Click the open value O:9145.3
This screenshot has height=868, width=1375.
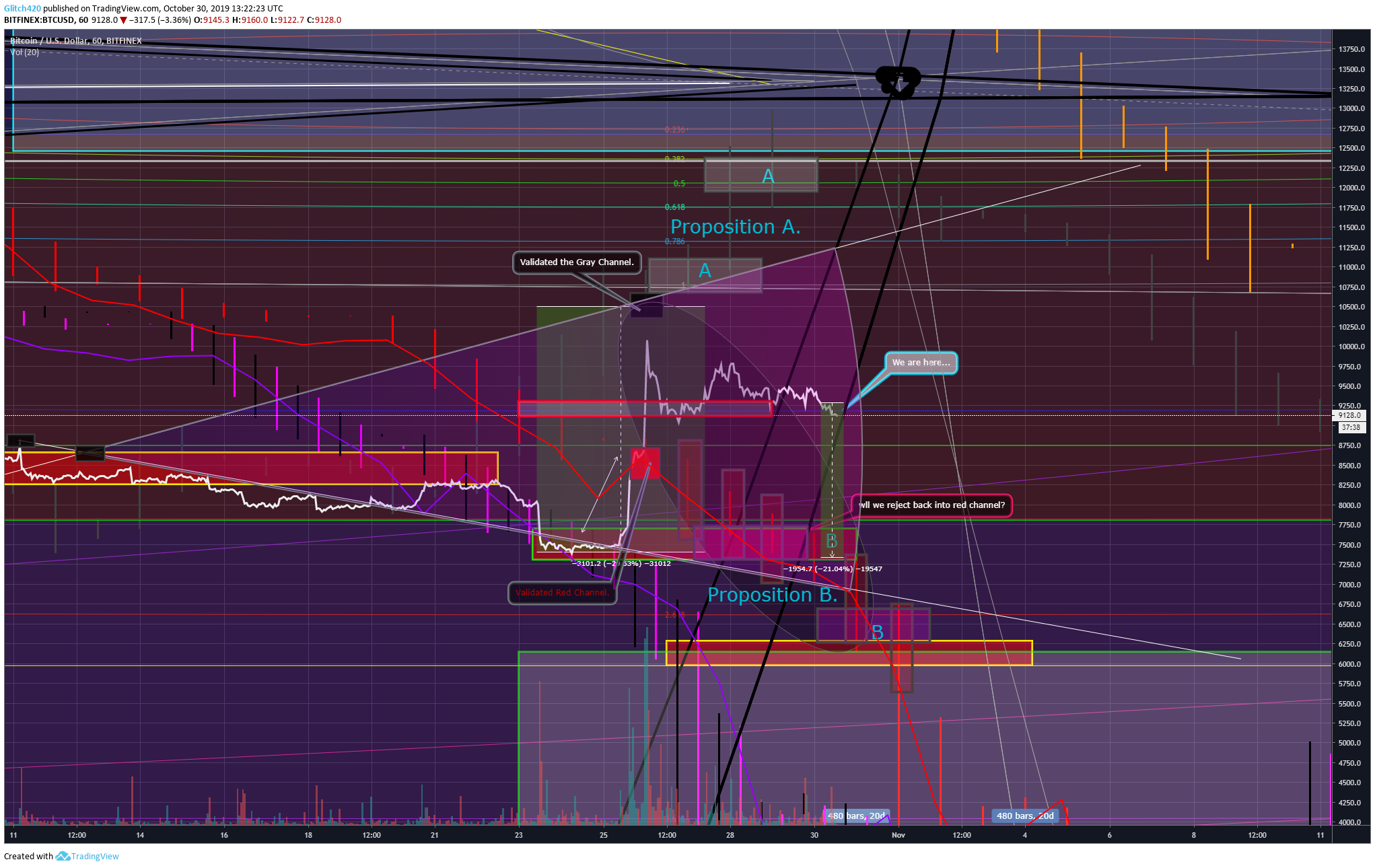pyautogui.click(x=211, y=20)
